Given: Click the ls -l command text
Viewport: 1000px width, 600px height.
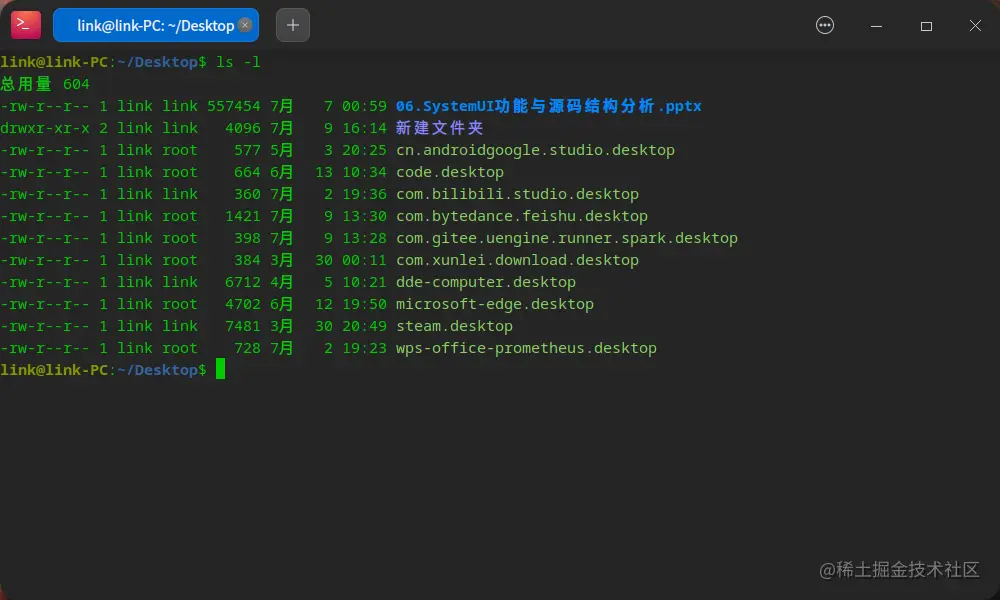Looking at the screenshot, I should click(x=238, y=62).
